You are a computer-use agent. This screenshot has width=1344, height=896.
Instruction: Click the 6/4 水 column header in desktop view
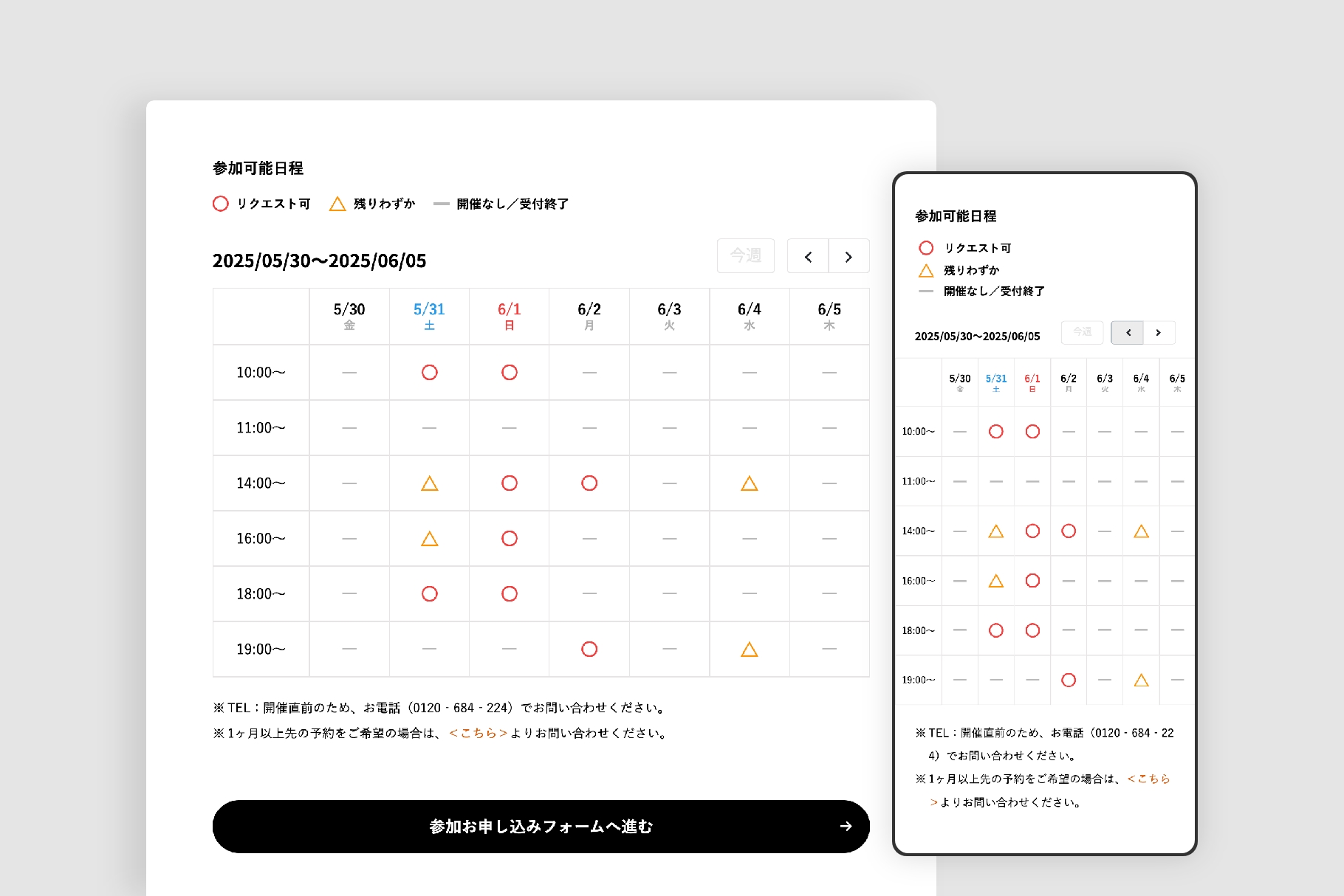(x=750, y=316)
